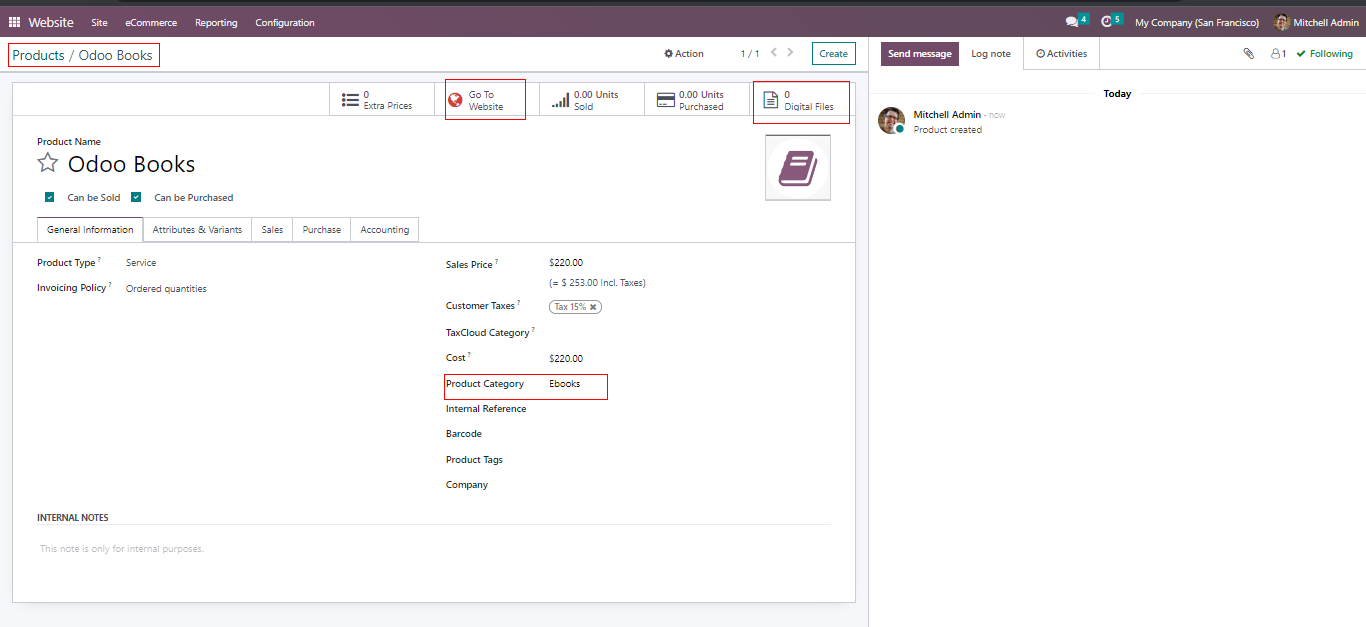
Task: Go to the next record arrow
Action: (x=790, y=53)
